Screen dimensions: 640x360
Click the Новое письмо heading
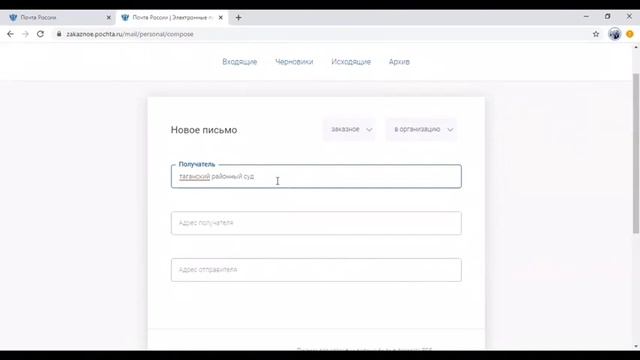(204, 130)
